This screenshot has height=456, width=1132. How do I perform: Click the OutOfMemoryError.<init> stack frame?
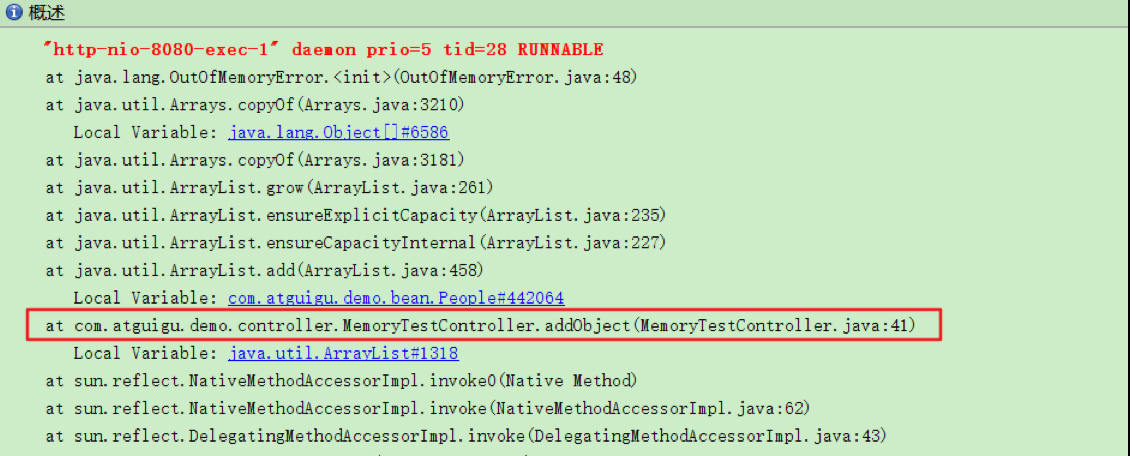pos(341,77)
